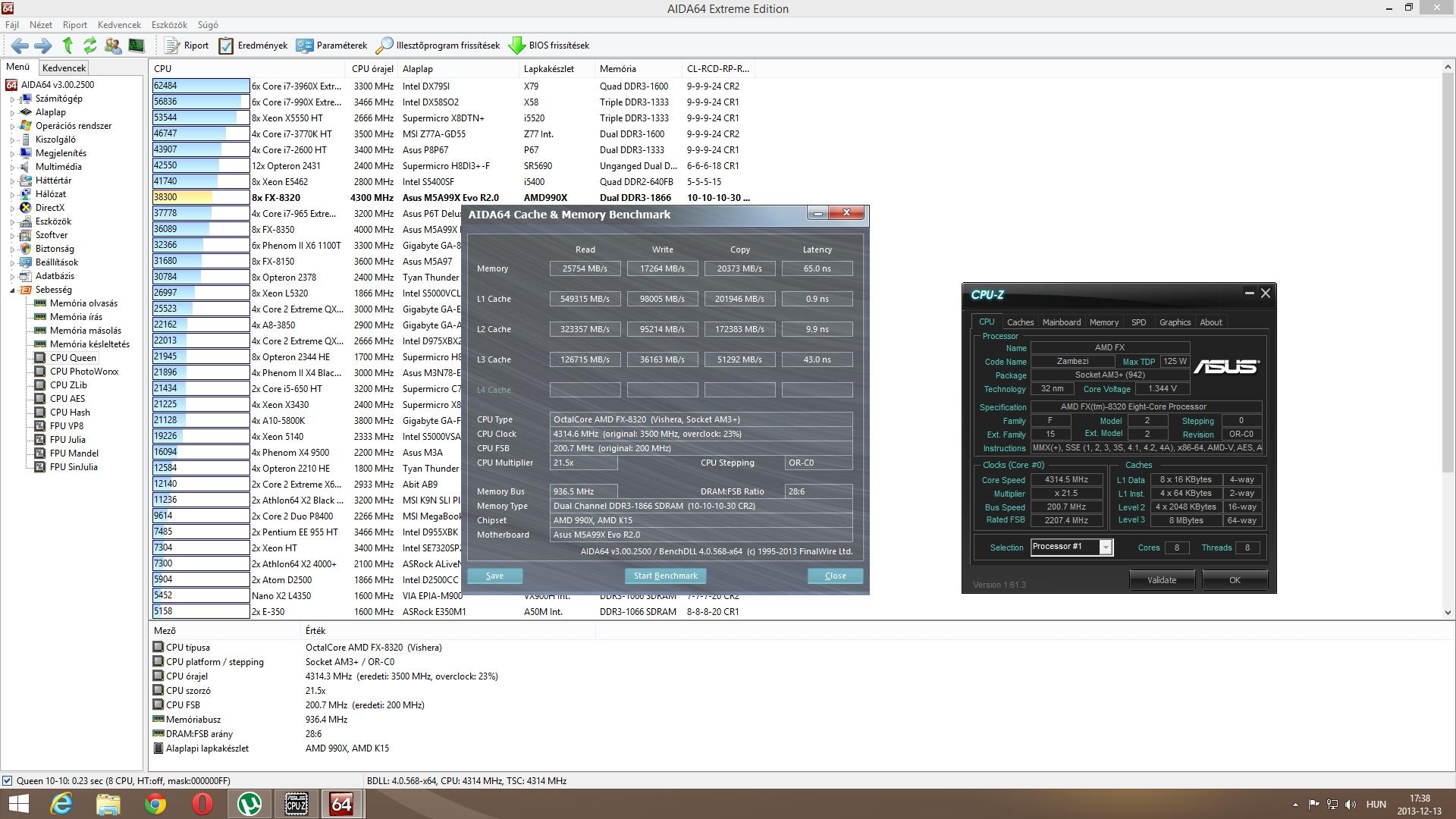The height and width of the screenshot is (819, 1456).
Task: Click Illesztőprogram frissítések driver updates
Action: click(x=438, y=45)
